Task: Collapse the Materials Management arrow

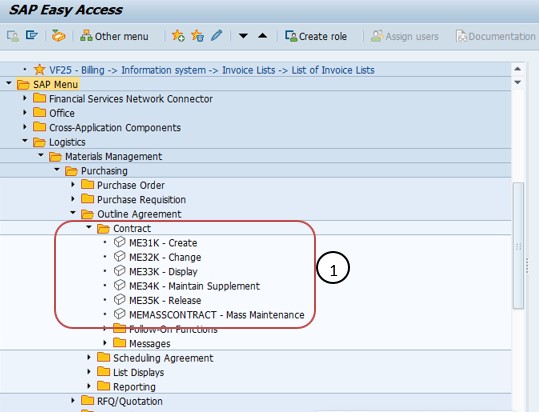Action: (x=41, y=155)
